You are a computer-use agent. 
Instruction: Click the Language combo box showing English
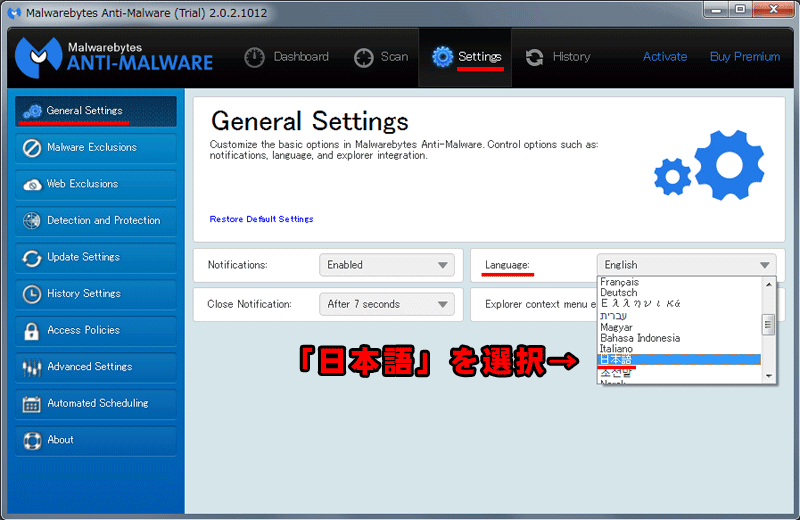(x=687, y=265)
